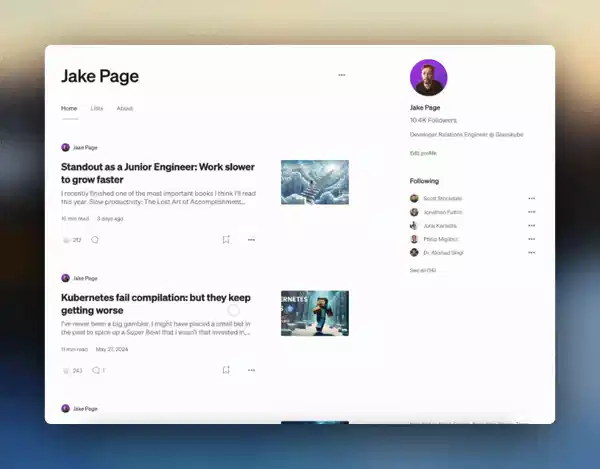Clap for the Kubernetes fail compilation article
The image size is (600, 469).
coord(66,370)
